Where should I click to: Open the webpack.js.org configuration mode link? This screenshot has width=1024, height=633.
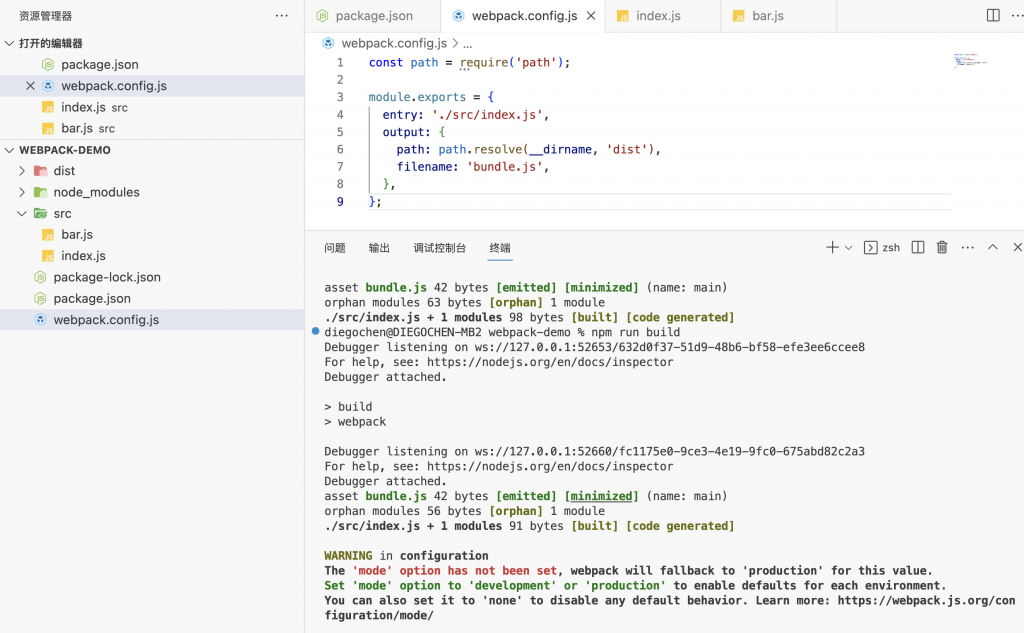pyautogui.click(x=669, y=608)
